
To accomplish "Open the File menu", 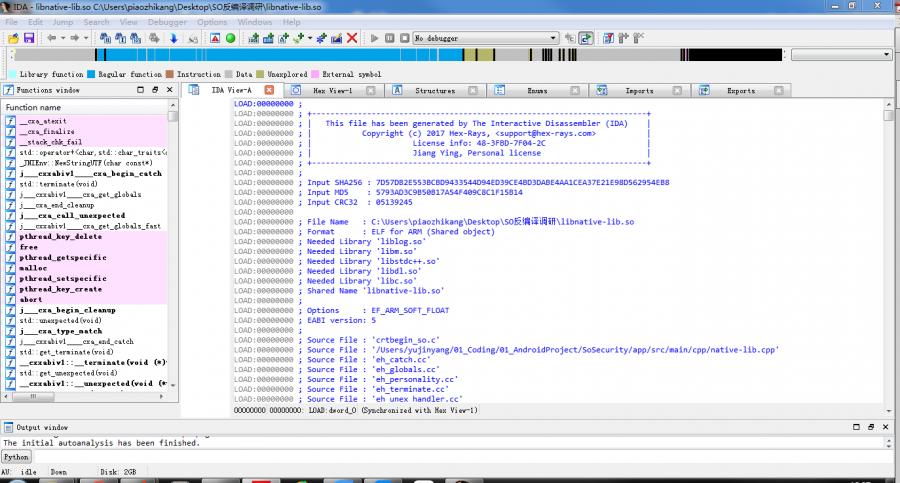I will click(x=11, y=22).
